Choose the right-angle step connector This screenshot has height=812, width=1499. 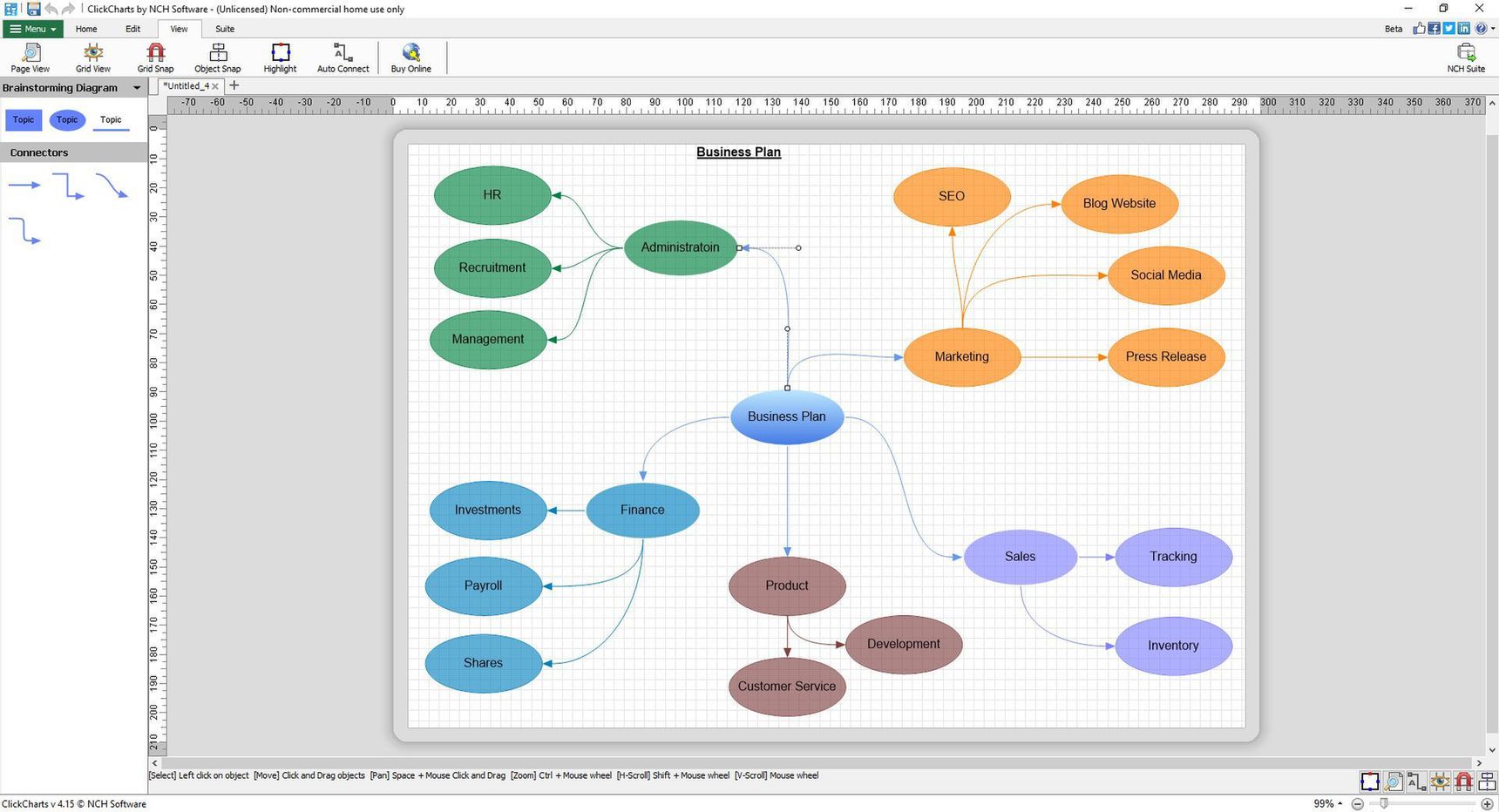(68, 186)
